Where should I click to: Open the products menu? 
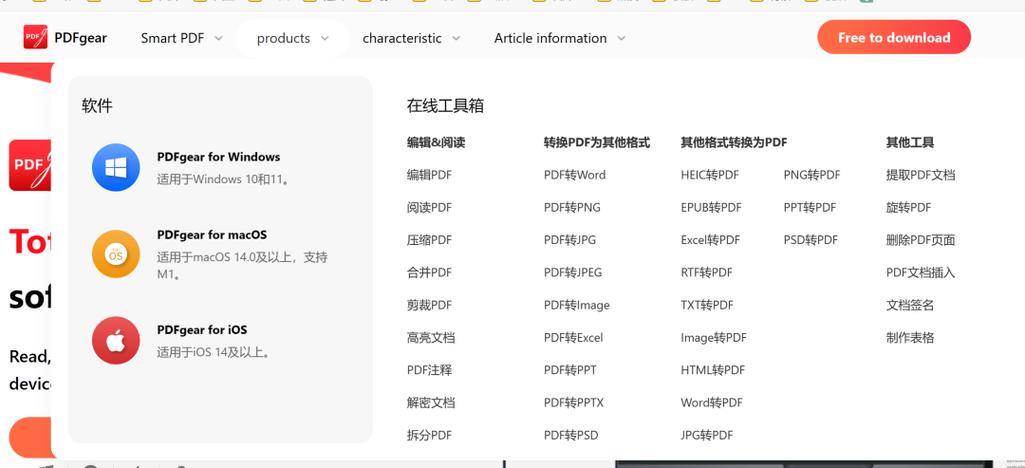click(283, 39)
